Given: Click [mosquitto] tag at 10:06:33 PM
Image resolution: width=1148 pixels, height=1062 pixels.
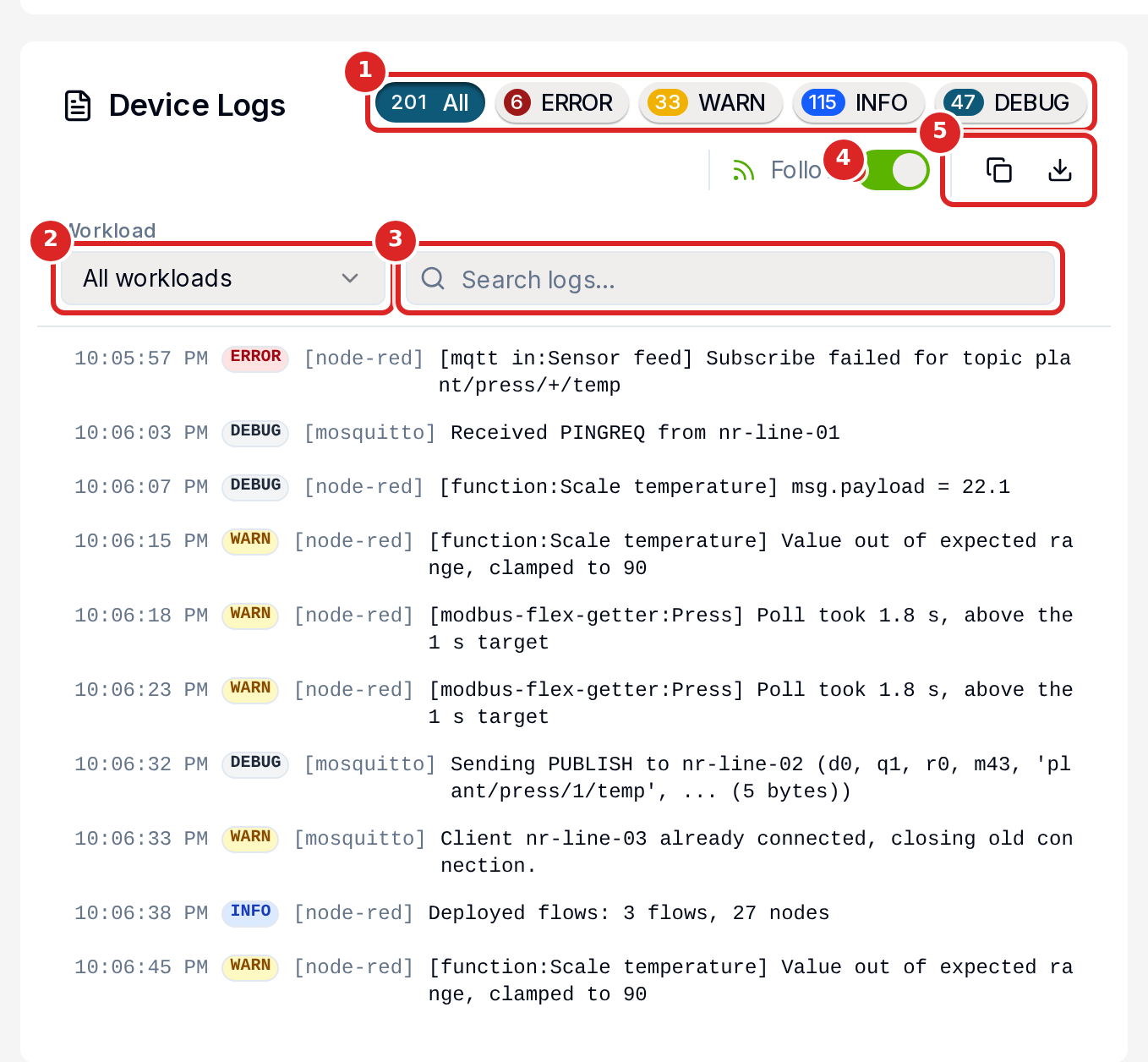Looking at the screenshot, I should [359, 839].
